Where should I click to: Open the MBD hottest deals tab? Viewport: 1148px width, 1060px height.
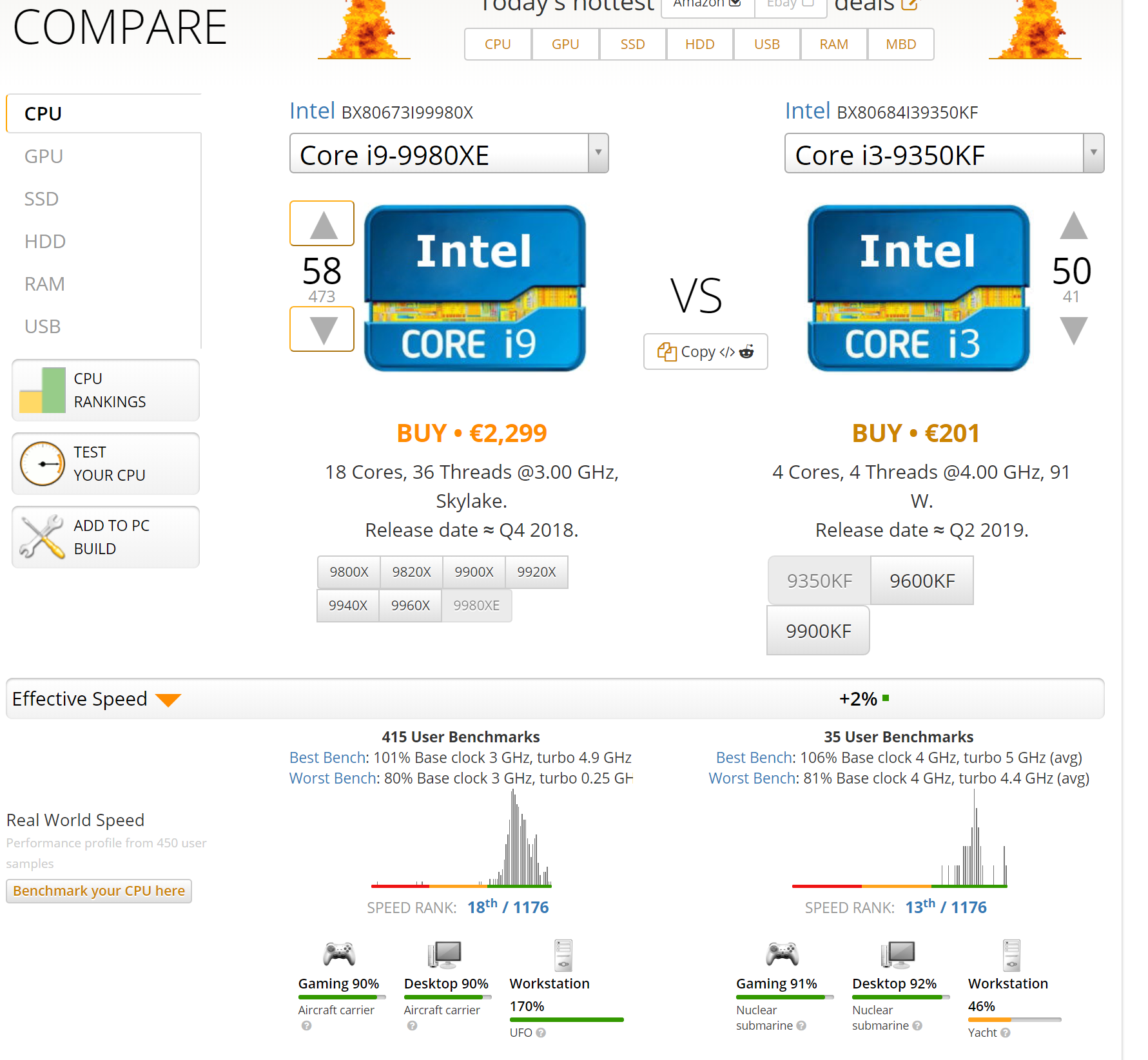(901, 44)
